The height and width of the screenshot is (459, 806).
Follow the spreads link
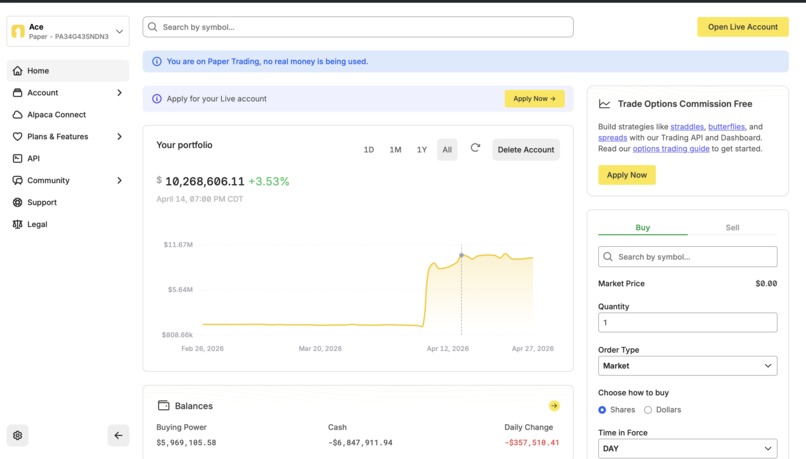click(613, 138)
